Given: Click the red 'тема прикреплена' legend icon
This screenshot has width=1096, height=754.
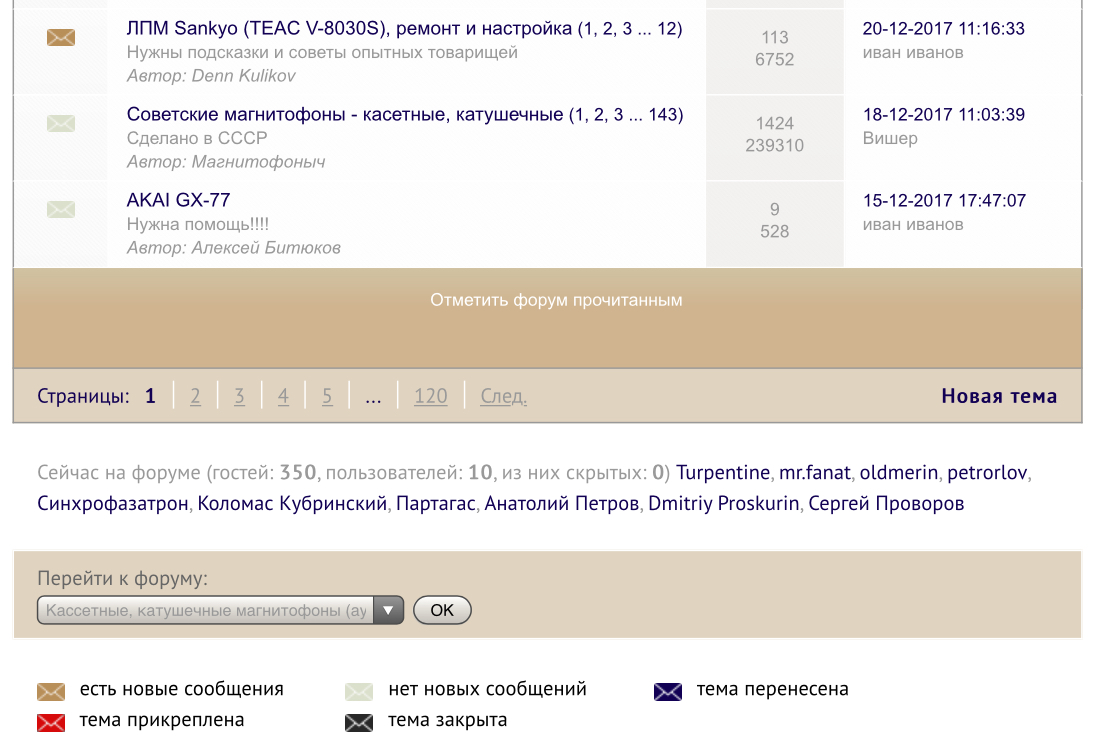Looking at the screenshot, I should (51, 722).
